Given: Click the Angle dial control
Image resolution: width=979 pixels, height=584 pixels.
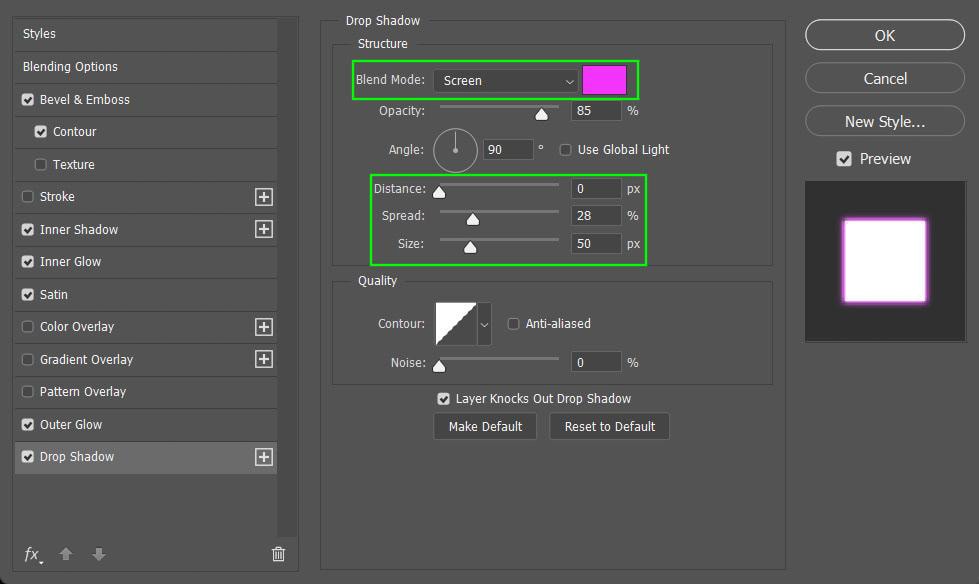Looking at the screenshot, I should [455, 150].
